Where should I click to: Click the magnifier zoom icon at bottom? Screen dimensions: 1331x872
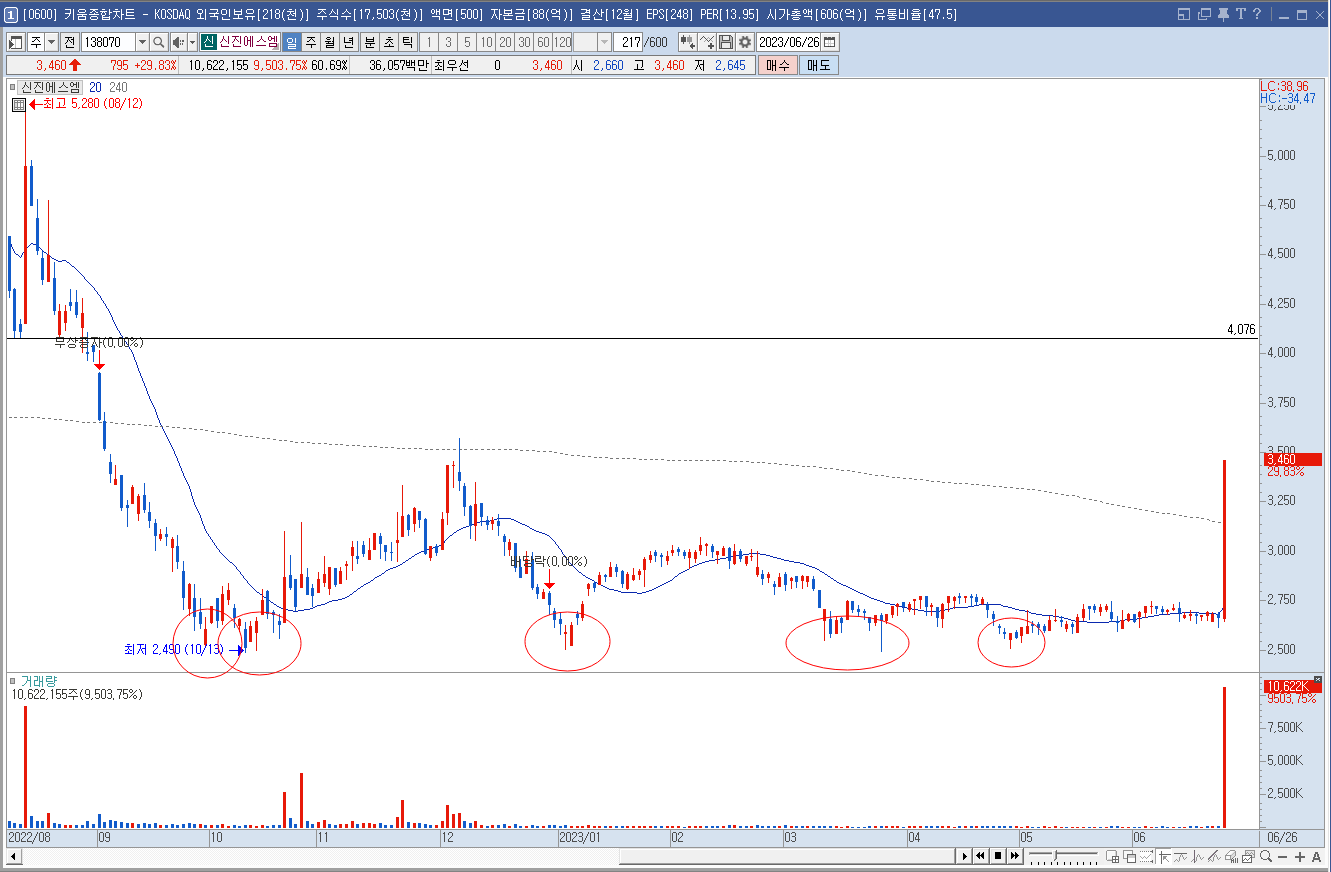1266,856
